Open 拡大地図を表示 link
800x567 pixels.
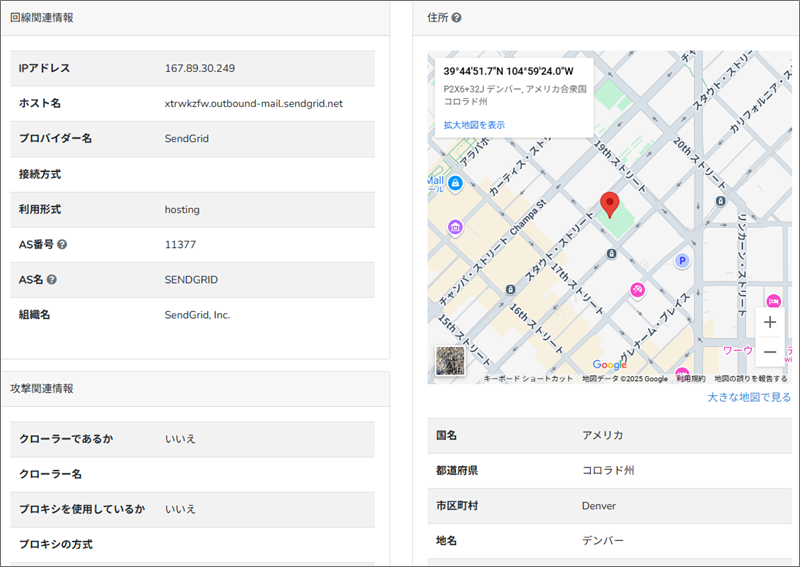[474, 125]
